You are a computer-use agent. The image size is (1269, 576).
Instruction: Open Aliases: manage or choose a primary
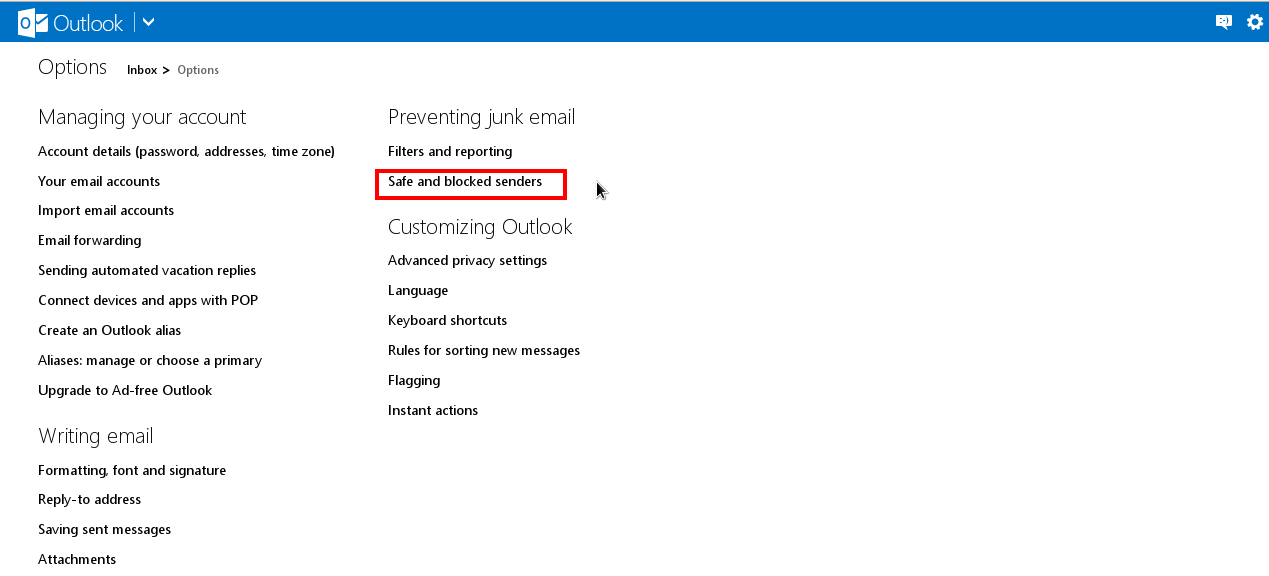point(149,360)
